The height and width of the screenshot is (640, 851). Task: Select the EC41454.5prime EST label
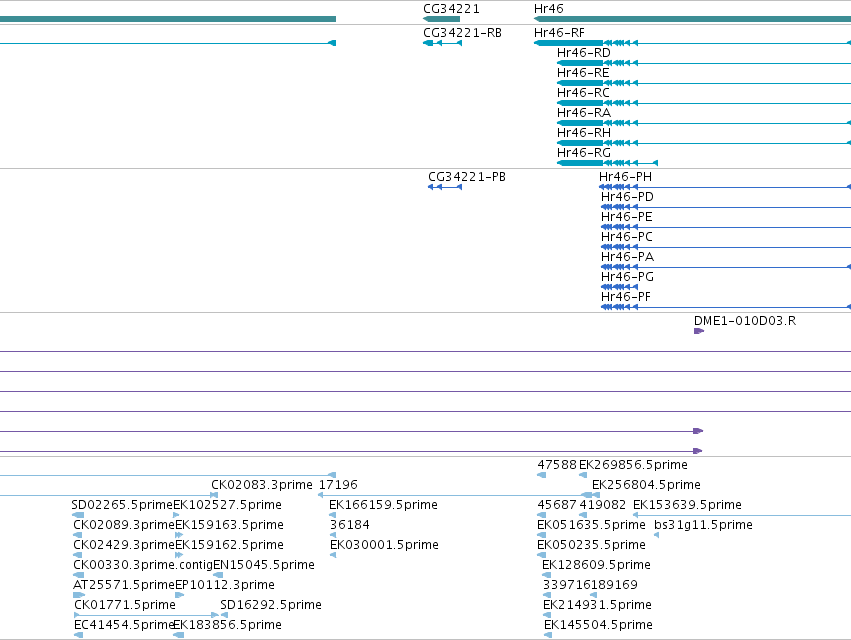124,624
